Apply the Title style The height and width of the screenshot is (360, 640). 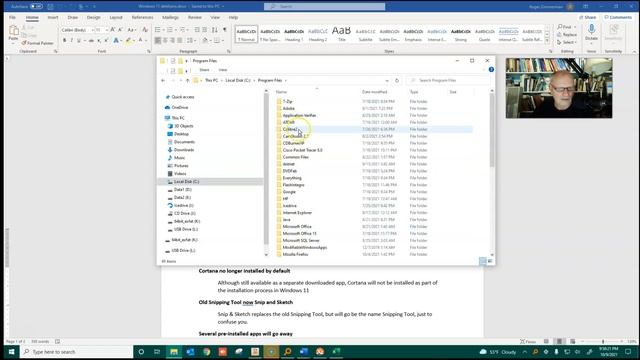(x=342, y=34)
